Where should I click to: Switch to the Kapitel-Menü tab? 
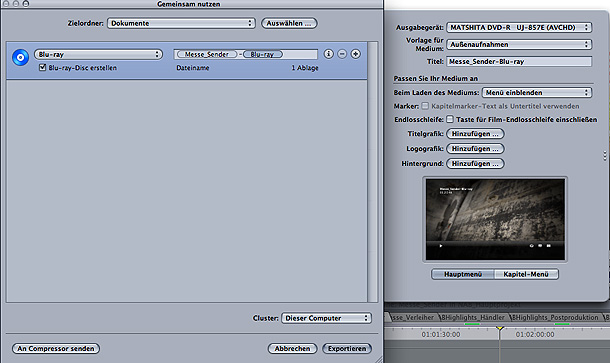click(526, 274)
